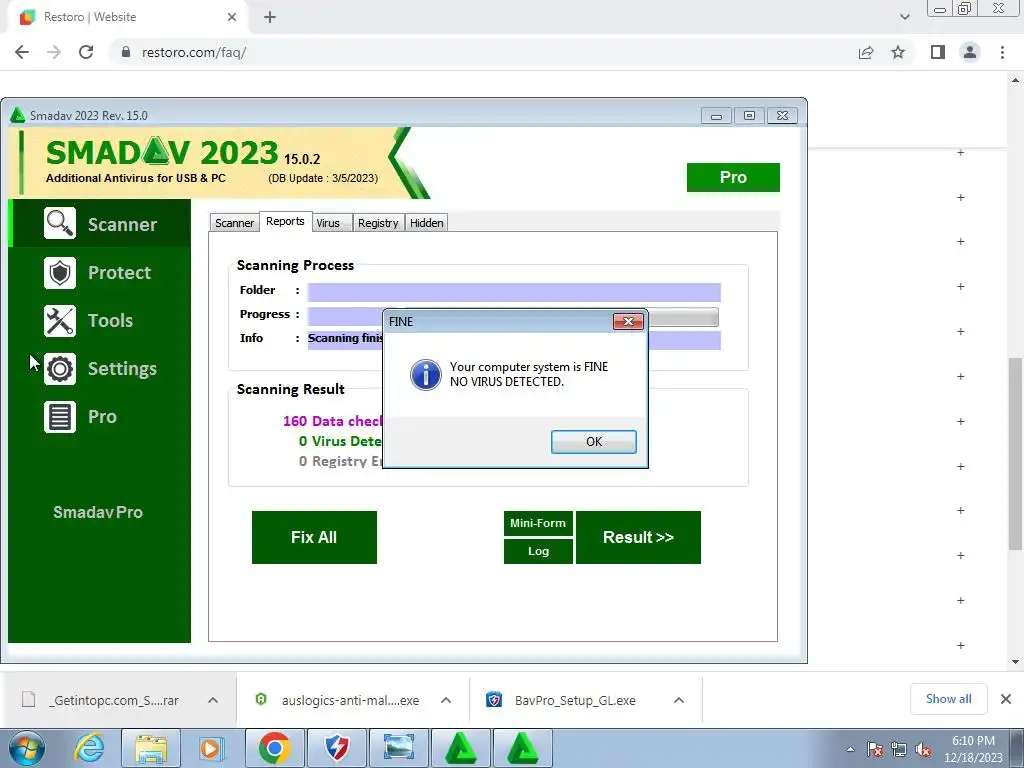Open the red-blue shield antivirus taskbar icon
The image size is (1024, 768).
[x=337, y=748]
